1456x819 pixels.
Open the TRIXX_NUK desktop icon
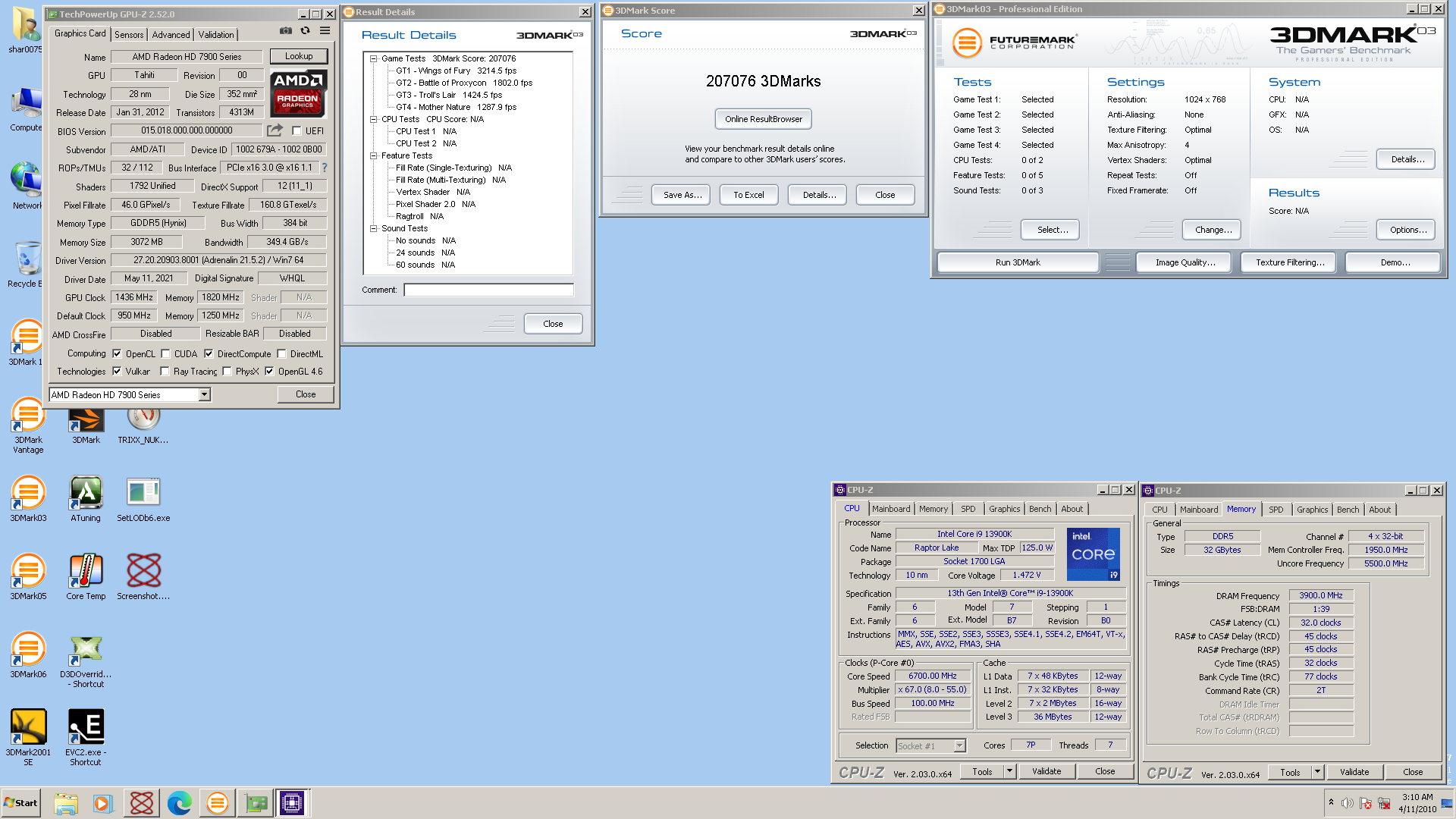pos(143,427)
